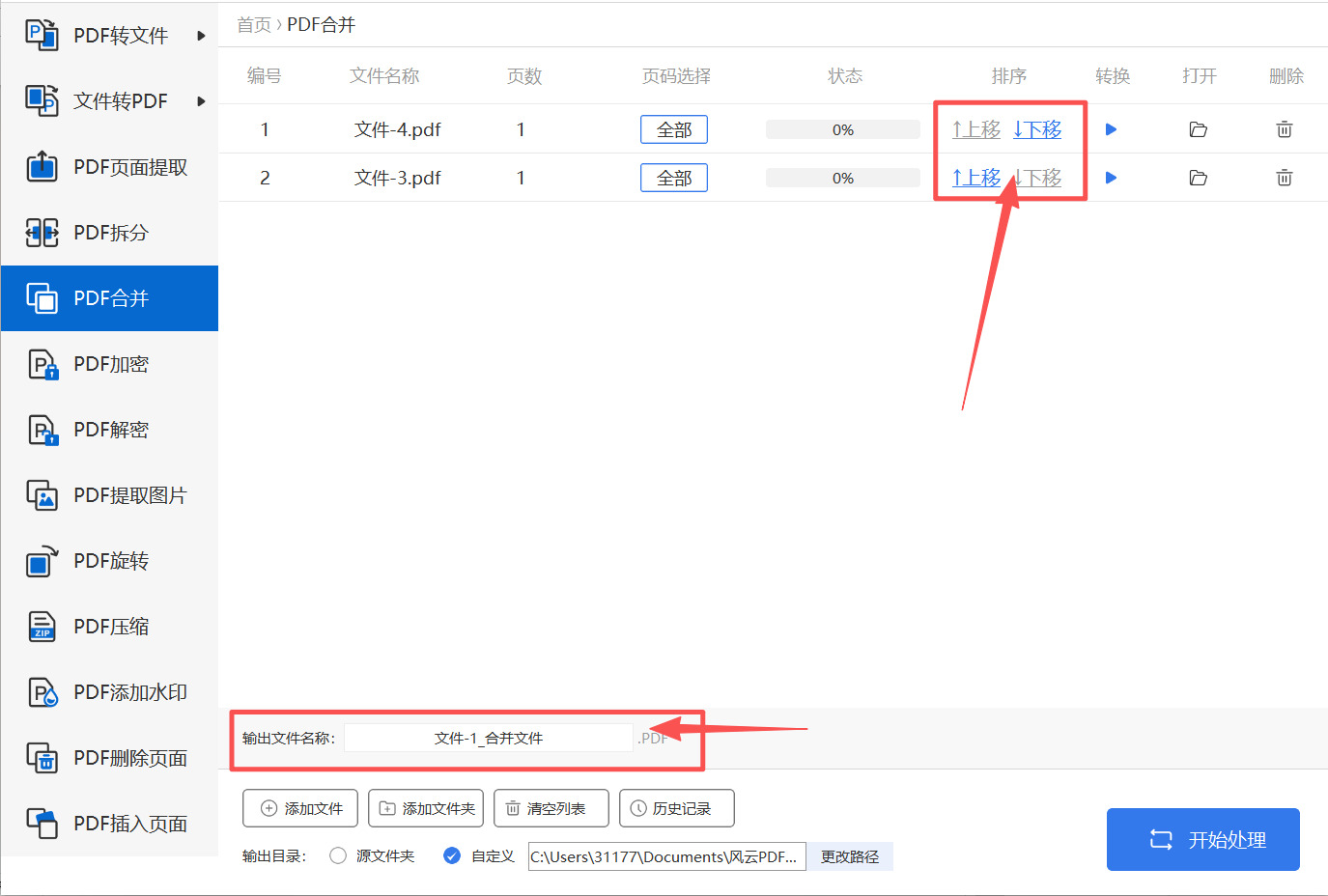
Task: Edit the 输出文件名称 output name field
Action: click(x=488, y=737)
